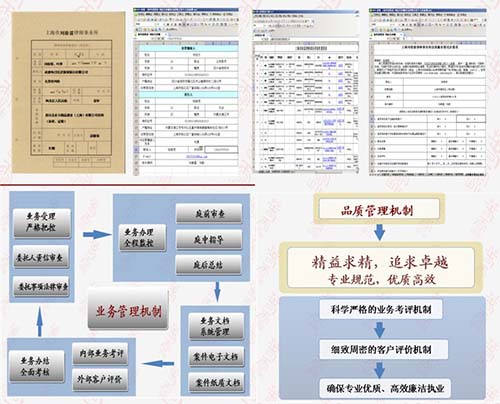Viewport: 500px width, 404px height.
Task: Click the up arrow above 业务办结 panel
Action: coord(40,322)
